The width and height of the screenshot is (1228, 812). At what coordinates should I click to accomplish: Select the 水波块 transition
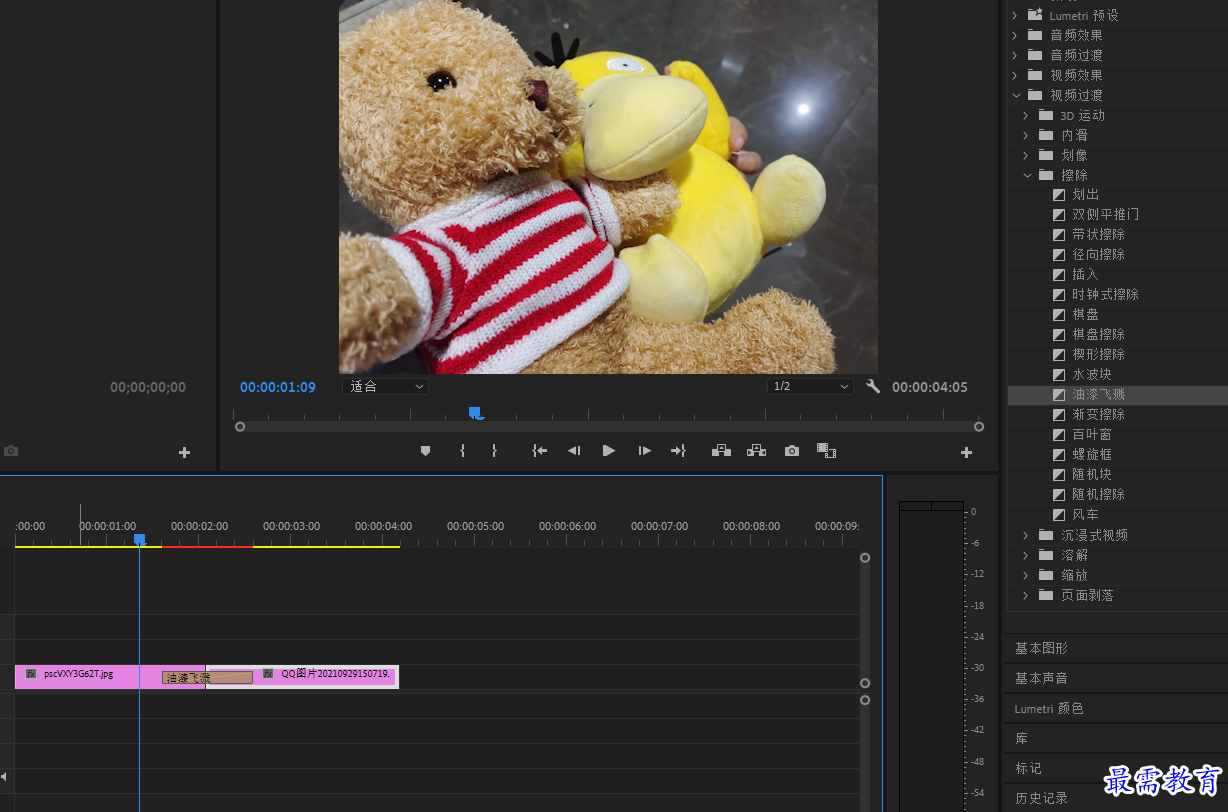(x=1092, y=375)
